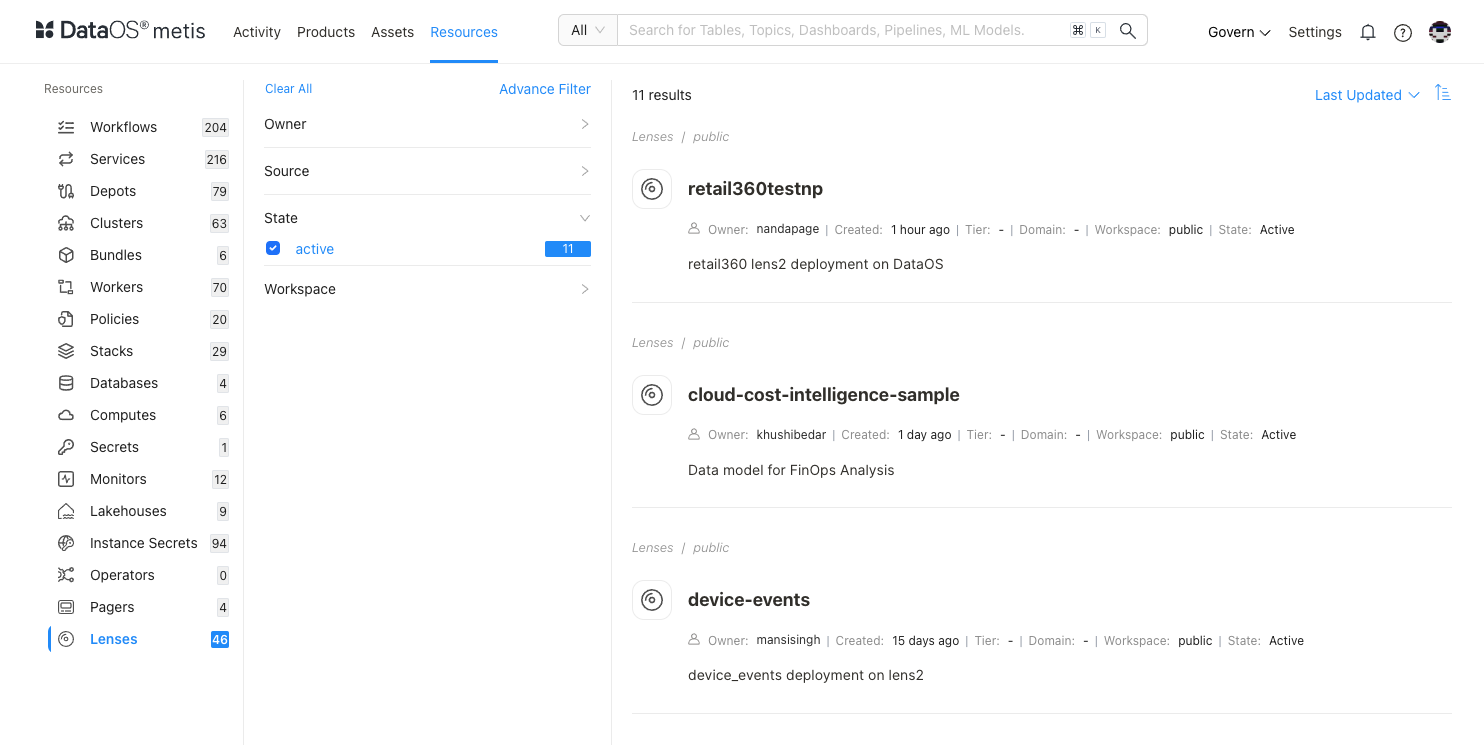Click the Lenses sidebar icon
Image resolution: width=1484 pixels, height=745 pixels.
pos(66,639)
